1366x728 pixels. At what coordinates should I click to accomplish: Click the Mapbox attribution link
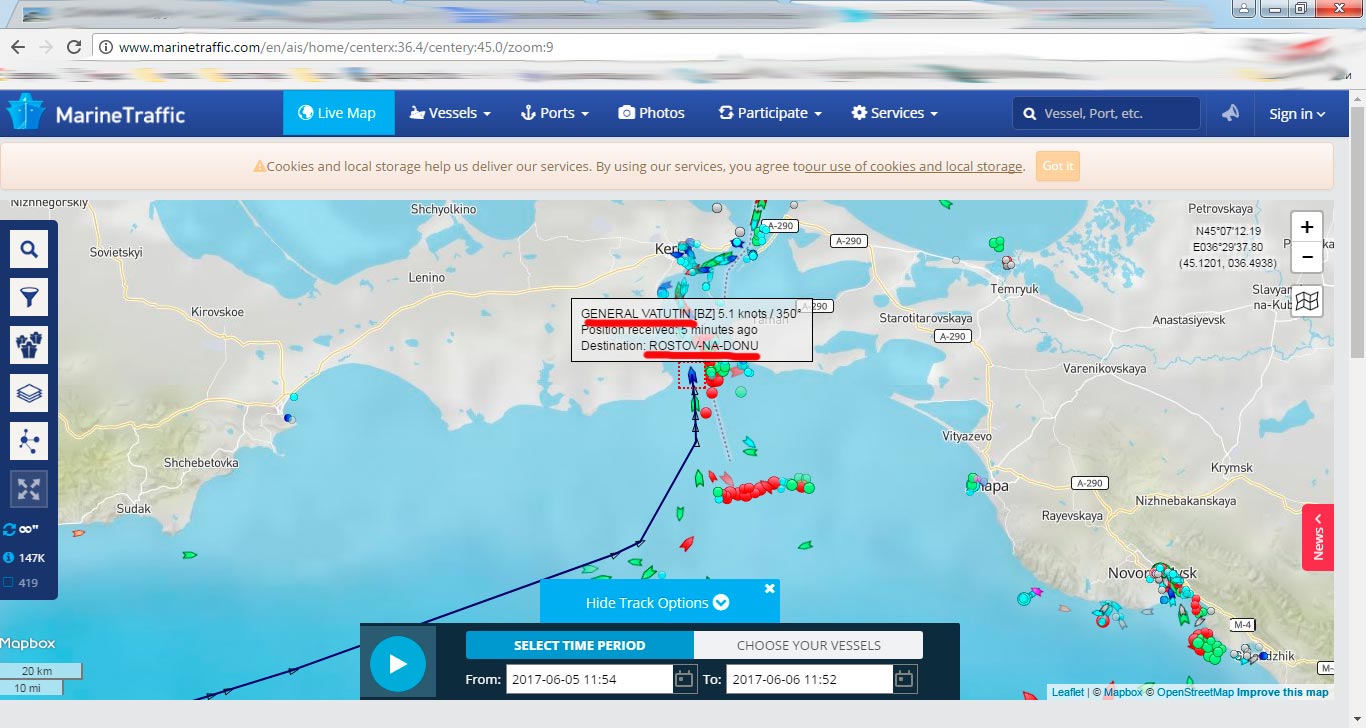[x=1123, y=692]
